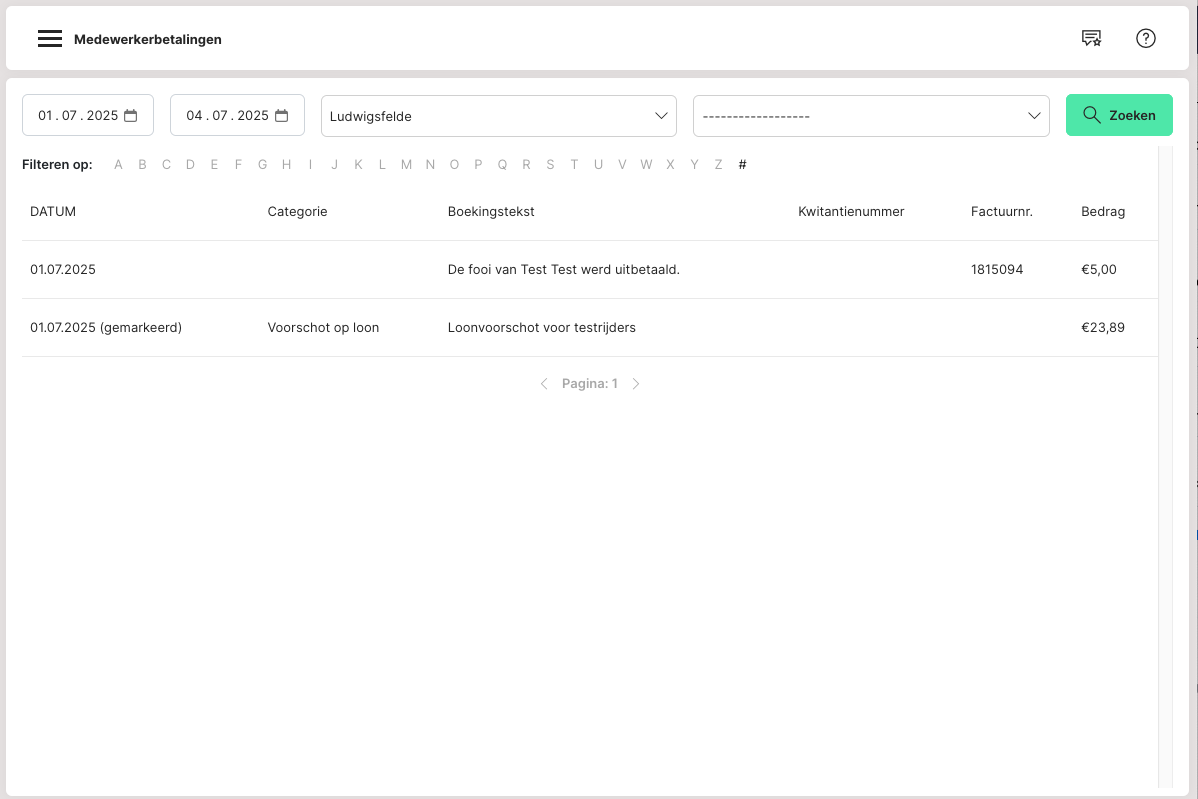1198x799 pixels.
Task: Filter by letter C
Action: (166, 164)
